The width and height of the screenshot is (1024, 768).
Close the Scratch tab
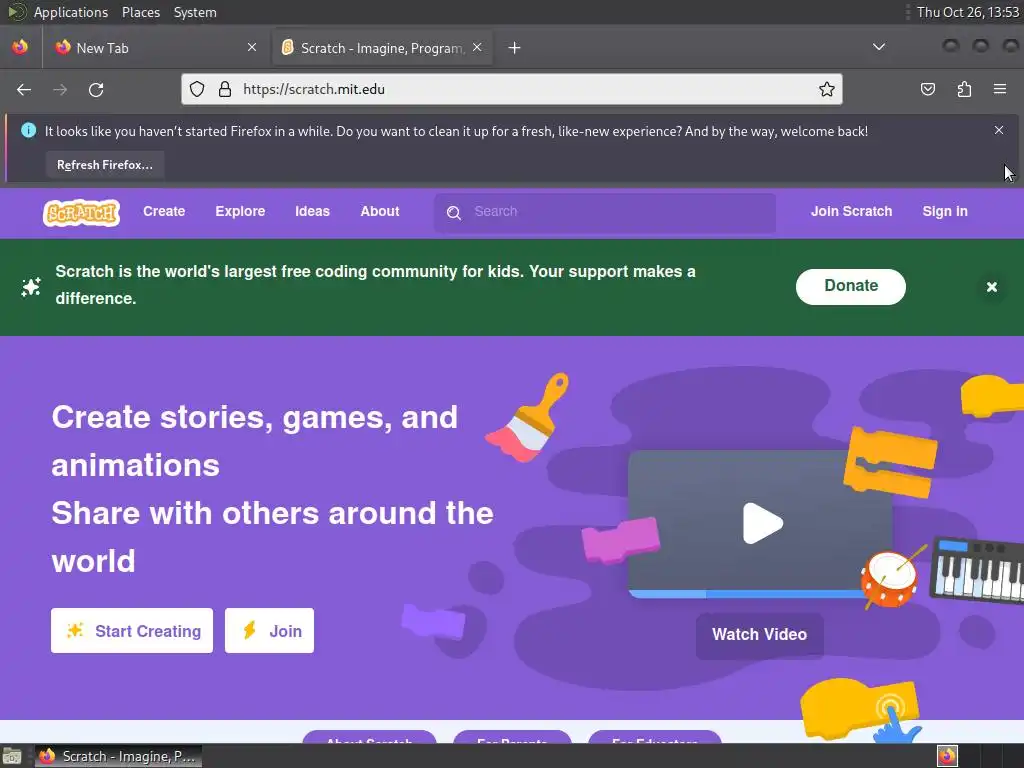tap(477, 47)
